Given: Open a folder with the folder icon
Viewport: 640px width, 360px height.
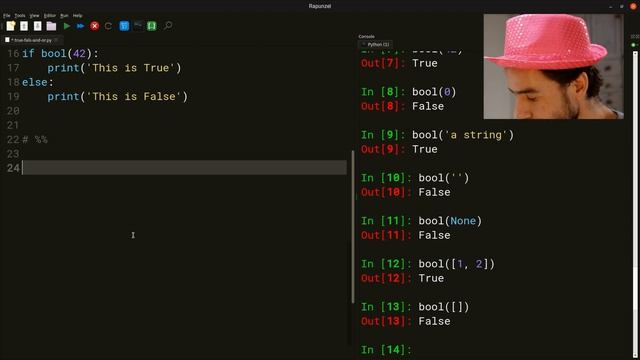Looking at the screenshot, I should tap(51, 26).
